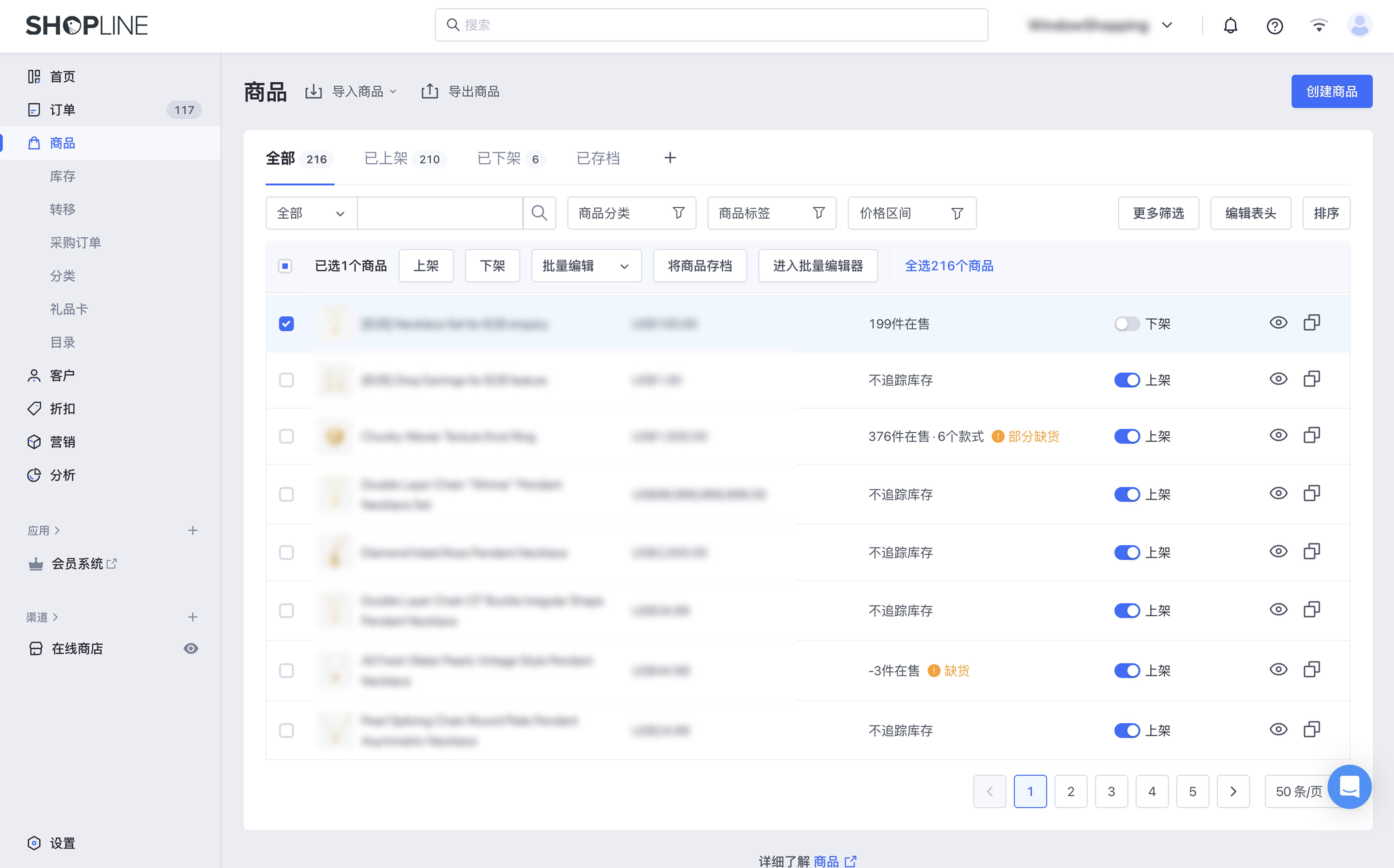Turn off 上架 toggle for 376件在售 product
Image resolution: width=1394 pixels, height=868 pixels.
pyautogui.click(x=1127, y=436)
